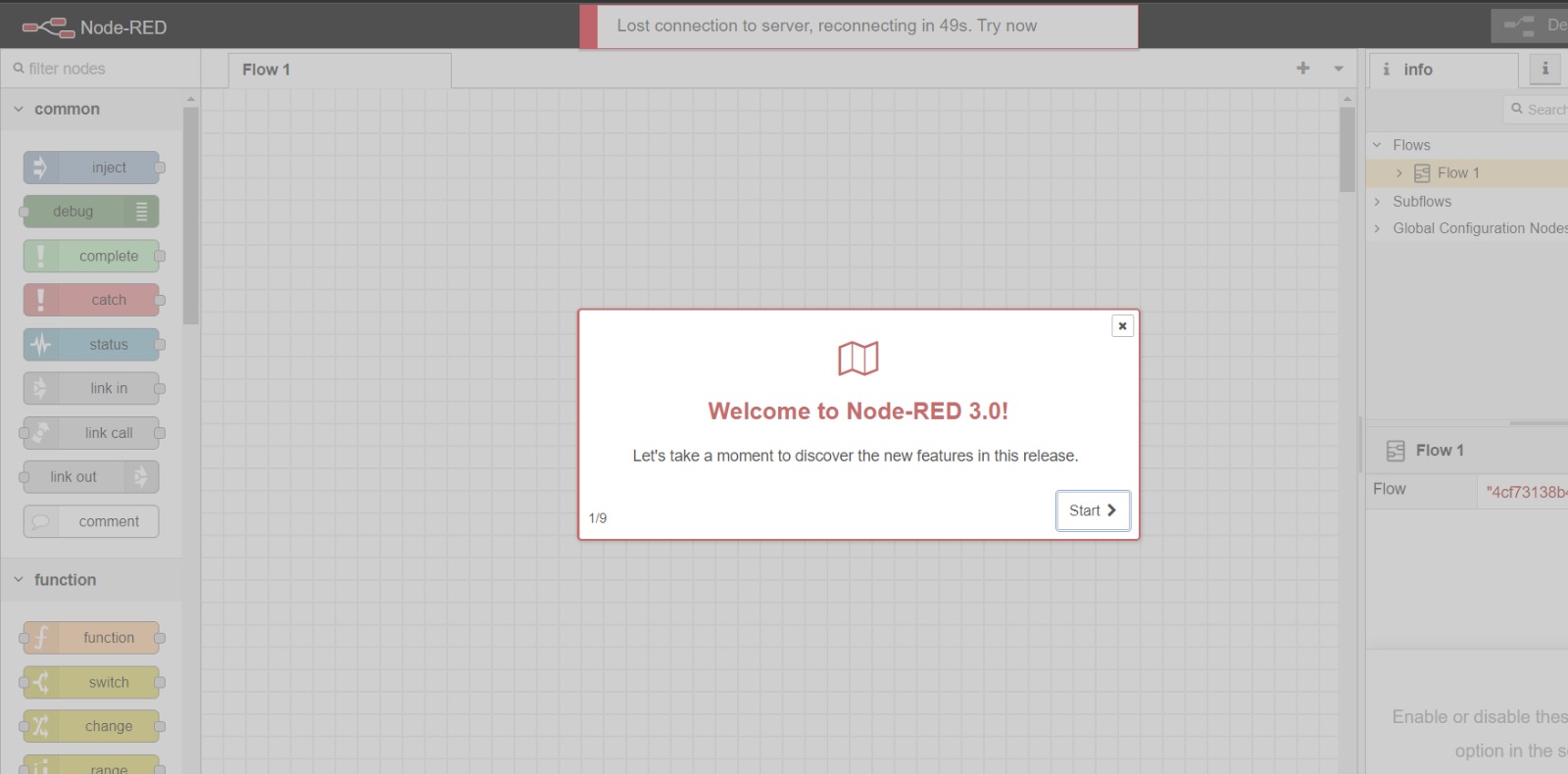Screen dimensions: 1568x774
Task: Select the range node in palette
Action: pos(91,764)
